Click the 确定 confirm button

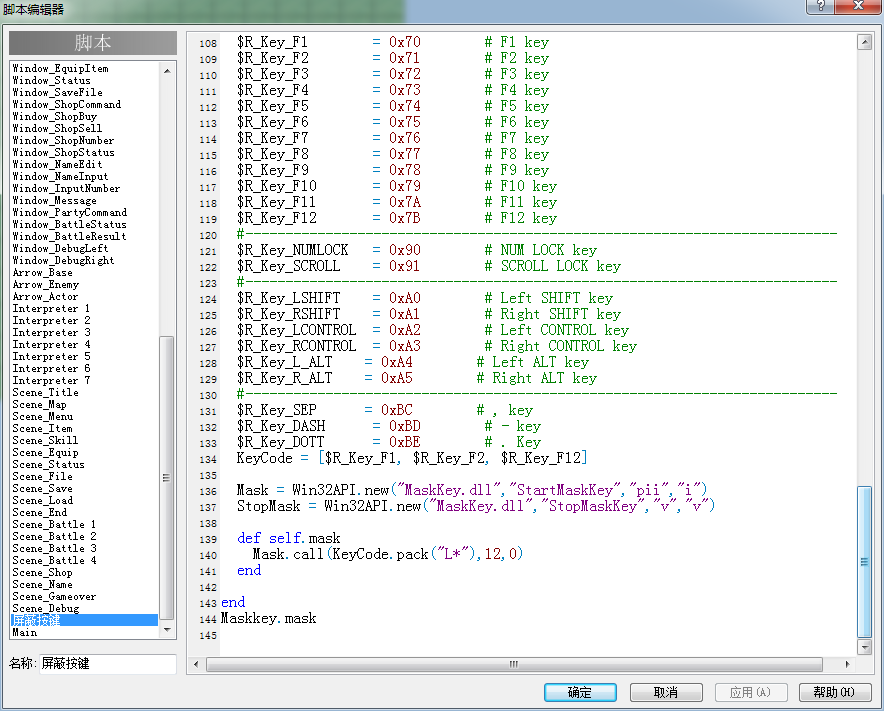(580, 692)
